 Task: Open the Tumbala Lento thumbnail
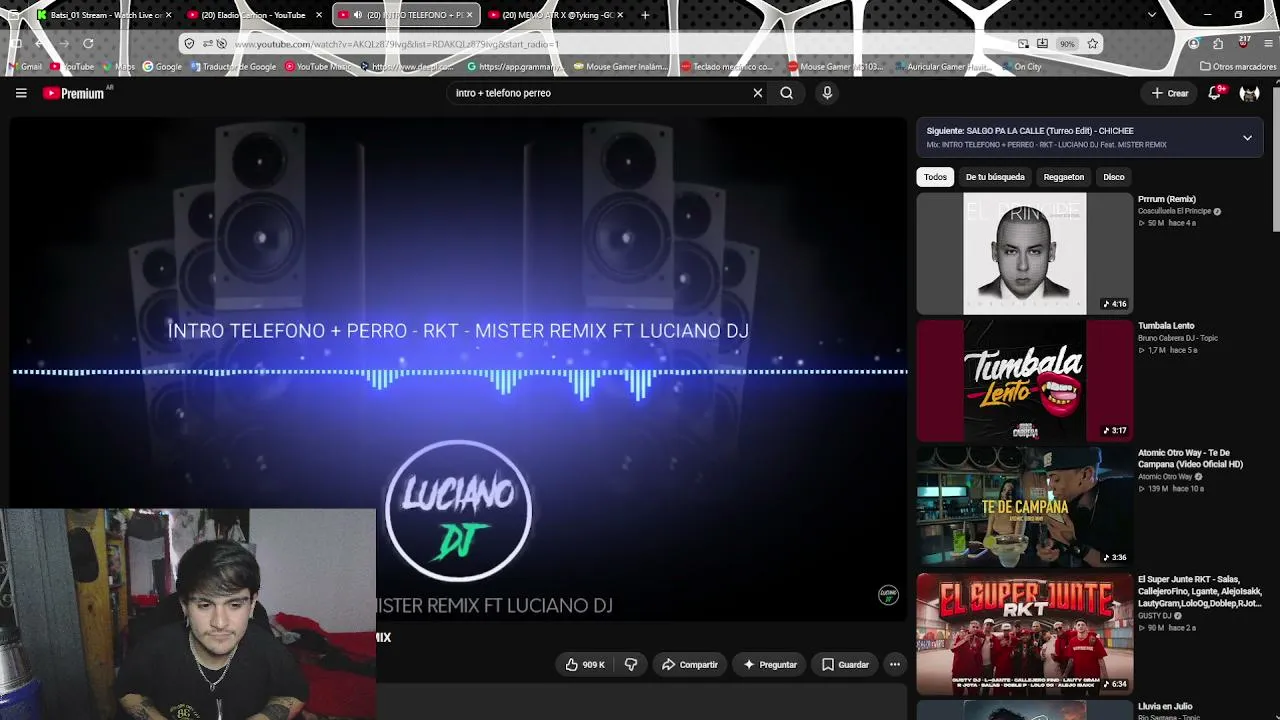1025,381
